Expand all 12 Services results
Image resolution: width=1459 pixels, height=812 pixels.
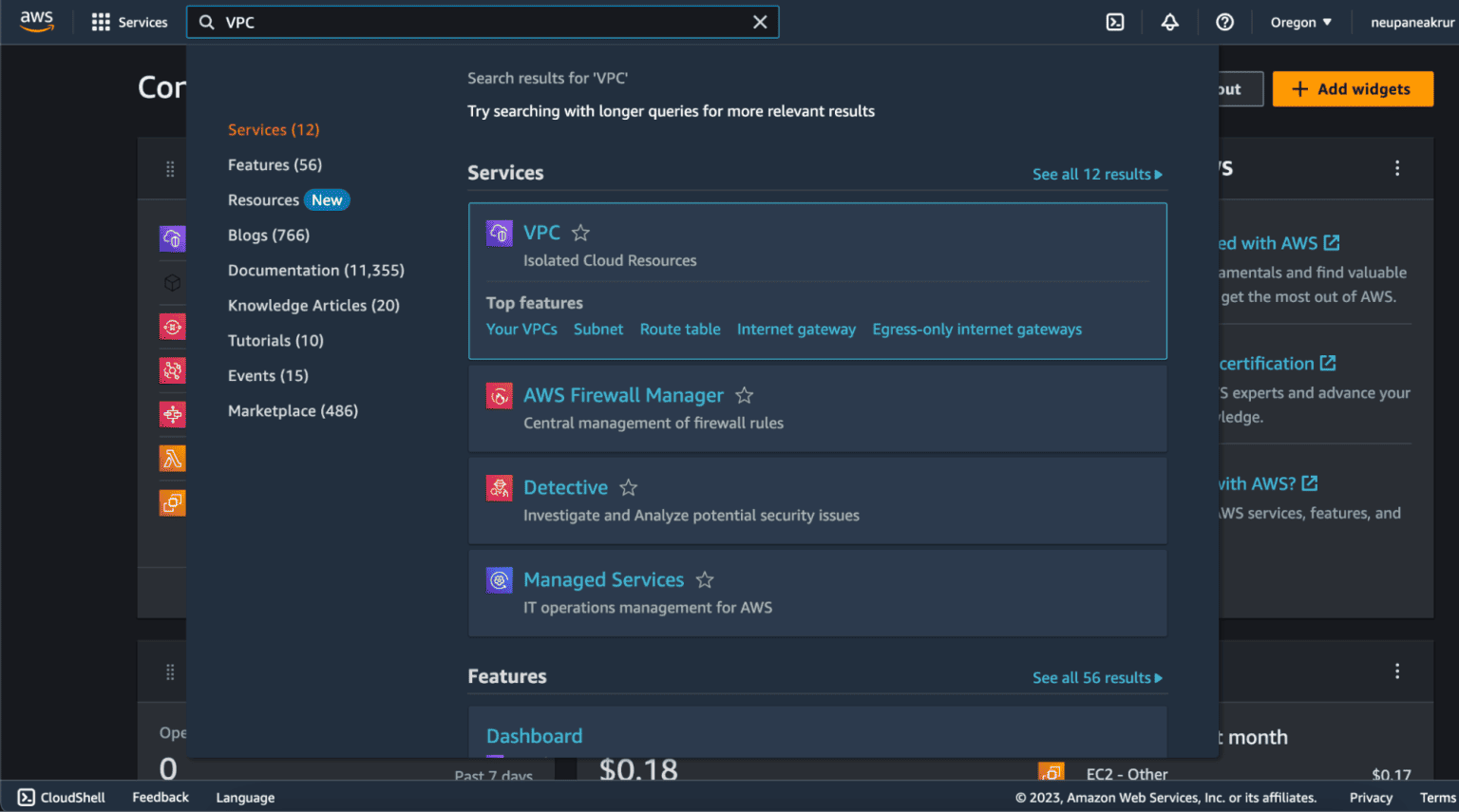[x=1097, y=175]
